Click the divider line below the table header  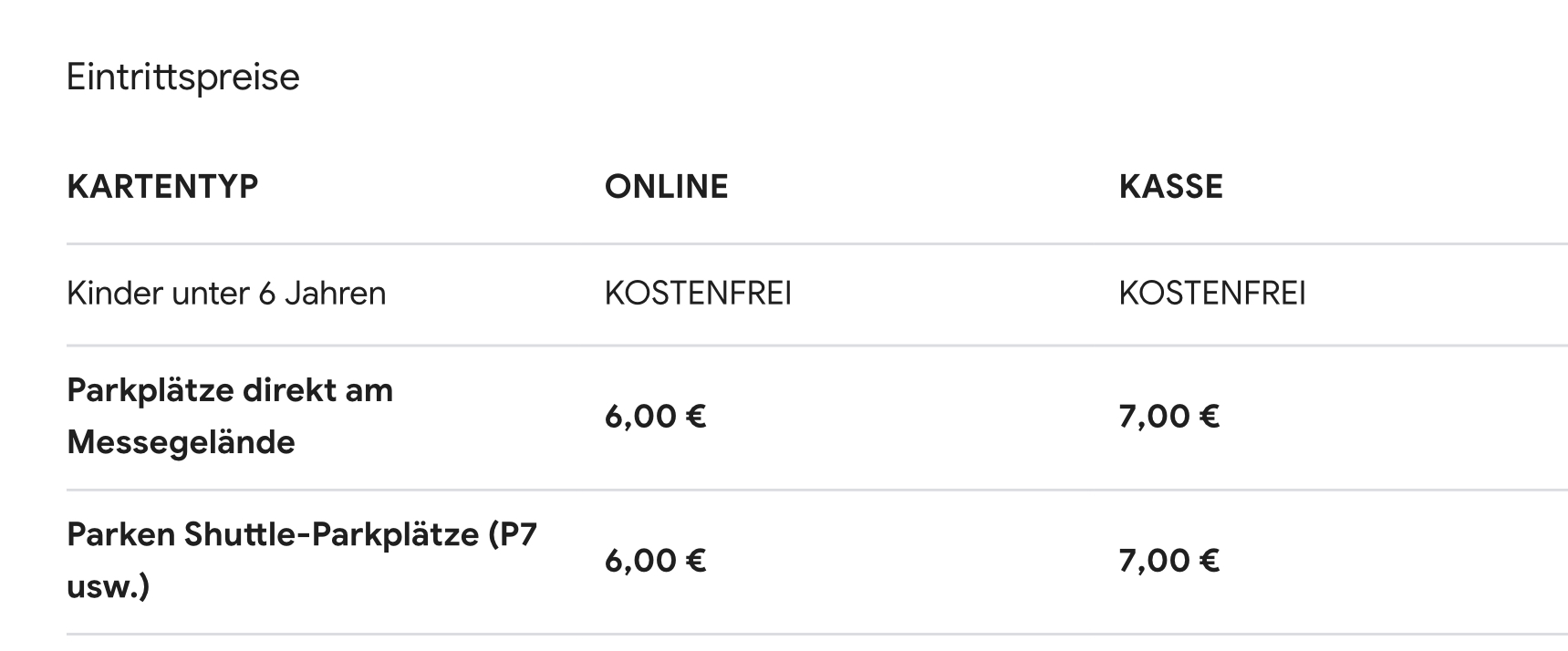pos(816,244)
